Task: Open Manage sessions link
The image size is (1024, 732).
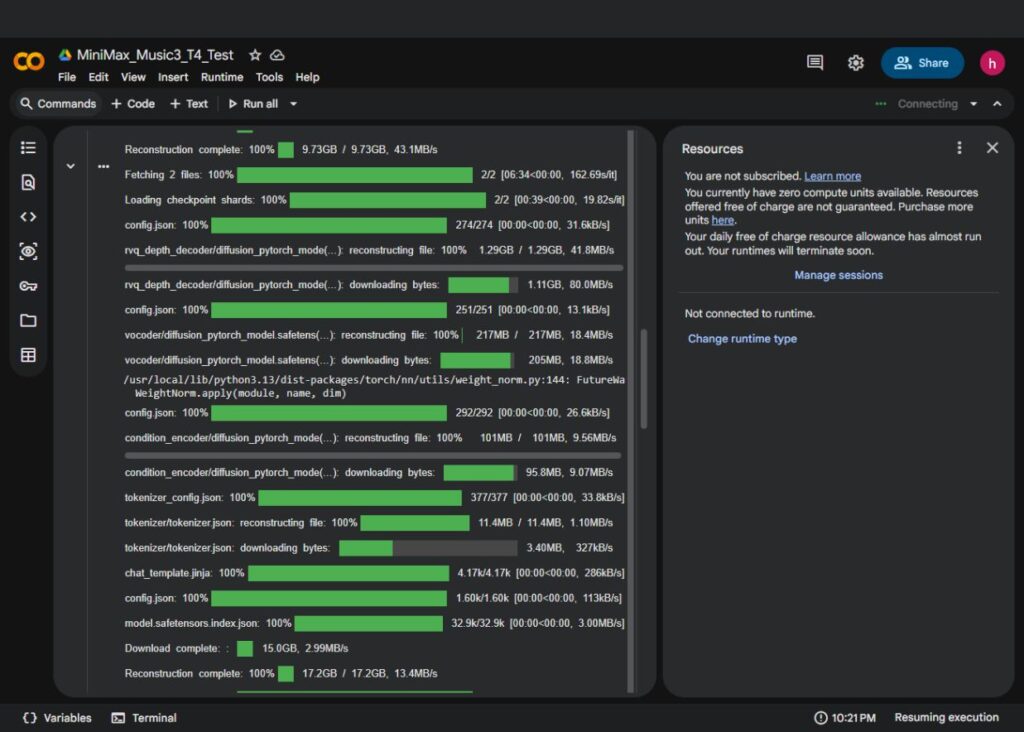Action: click(x=839, y=276)
